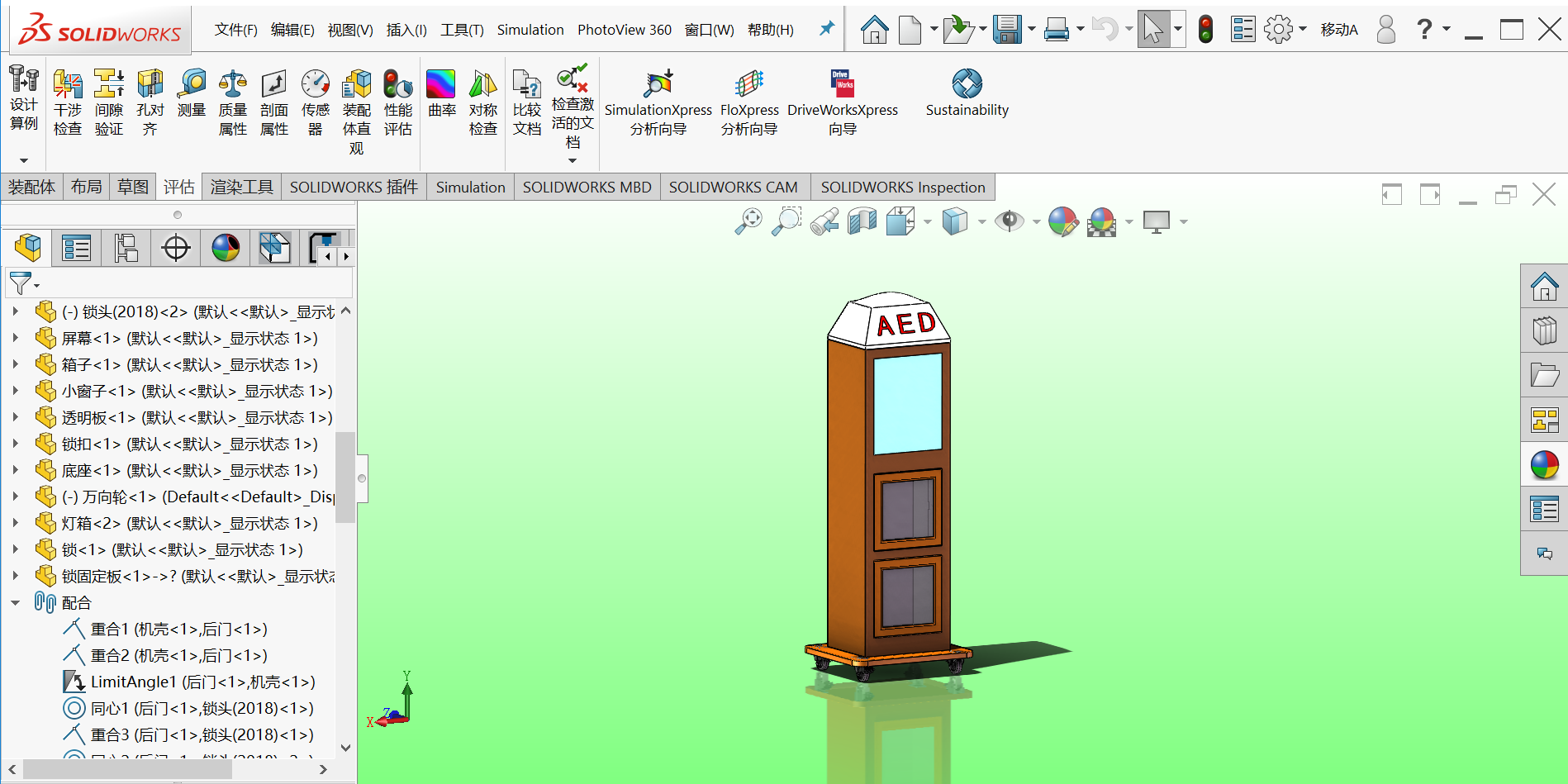Click the Sensor (传感器) tool
Viewport: 1568px width, 784px height.
316,102
